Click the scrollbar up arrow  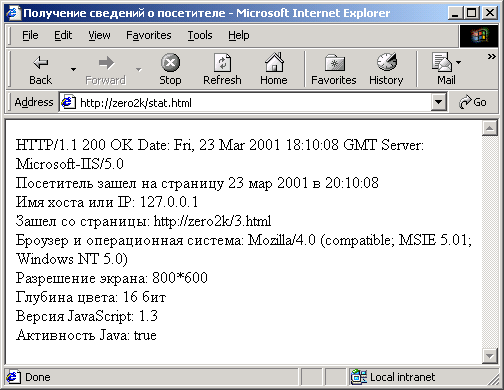point(490,128)
